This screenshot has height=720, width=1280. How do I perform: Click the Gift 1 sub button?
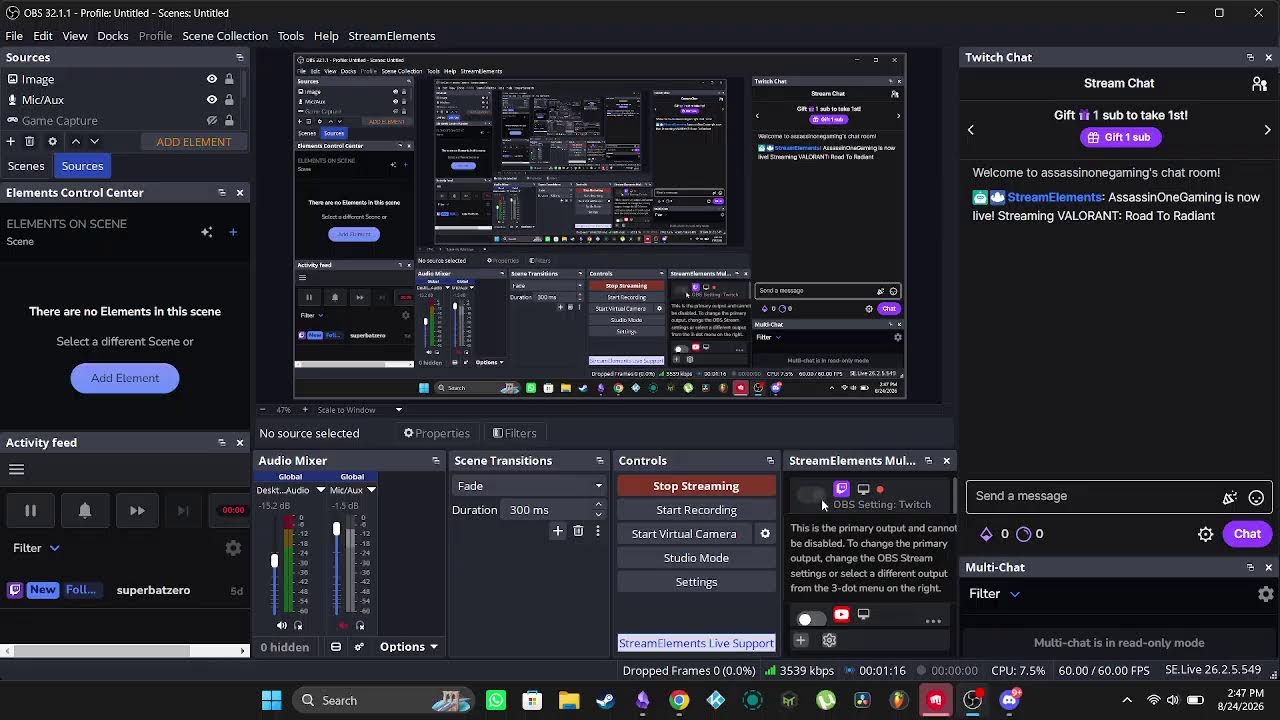click(x=1119, y=137)
